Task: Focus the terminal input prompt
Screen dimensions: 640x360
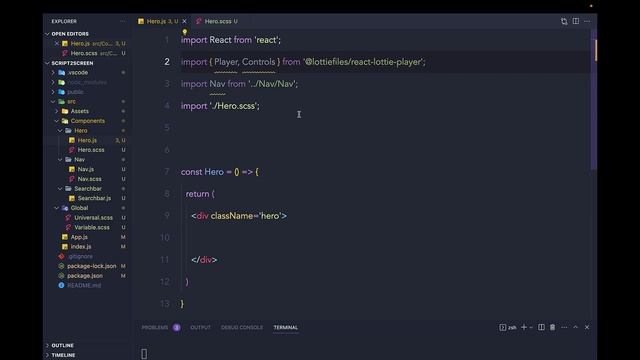Action: (144, 353)
